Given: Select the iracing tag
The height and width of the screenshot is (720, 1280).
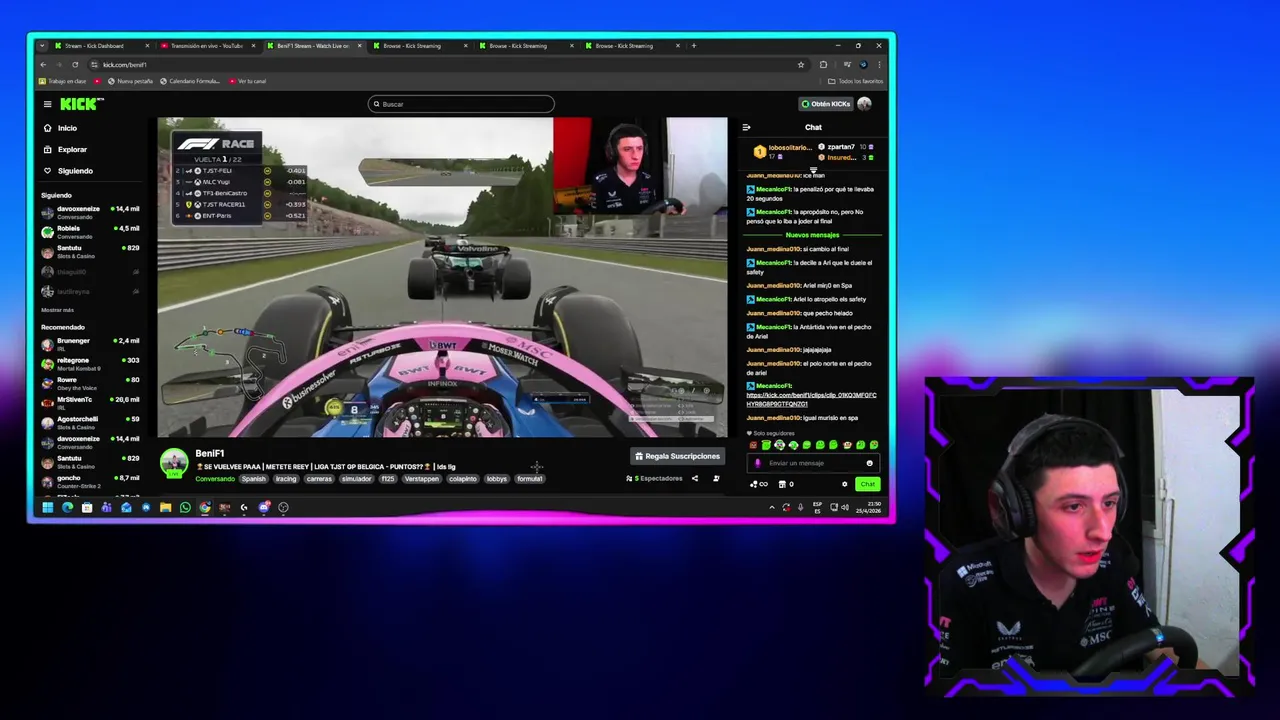Looking at the screenshot, I should click(286, 479).
